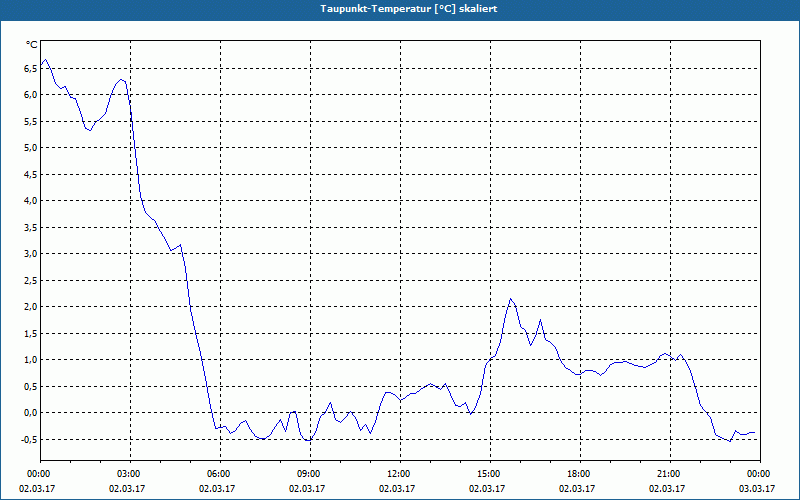The width and height of the screenshot is (800, 500).
Task: Pick the 4,0 y-axis tick label
Action: pyautogui.click(x=30, y=201)
